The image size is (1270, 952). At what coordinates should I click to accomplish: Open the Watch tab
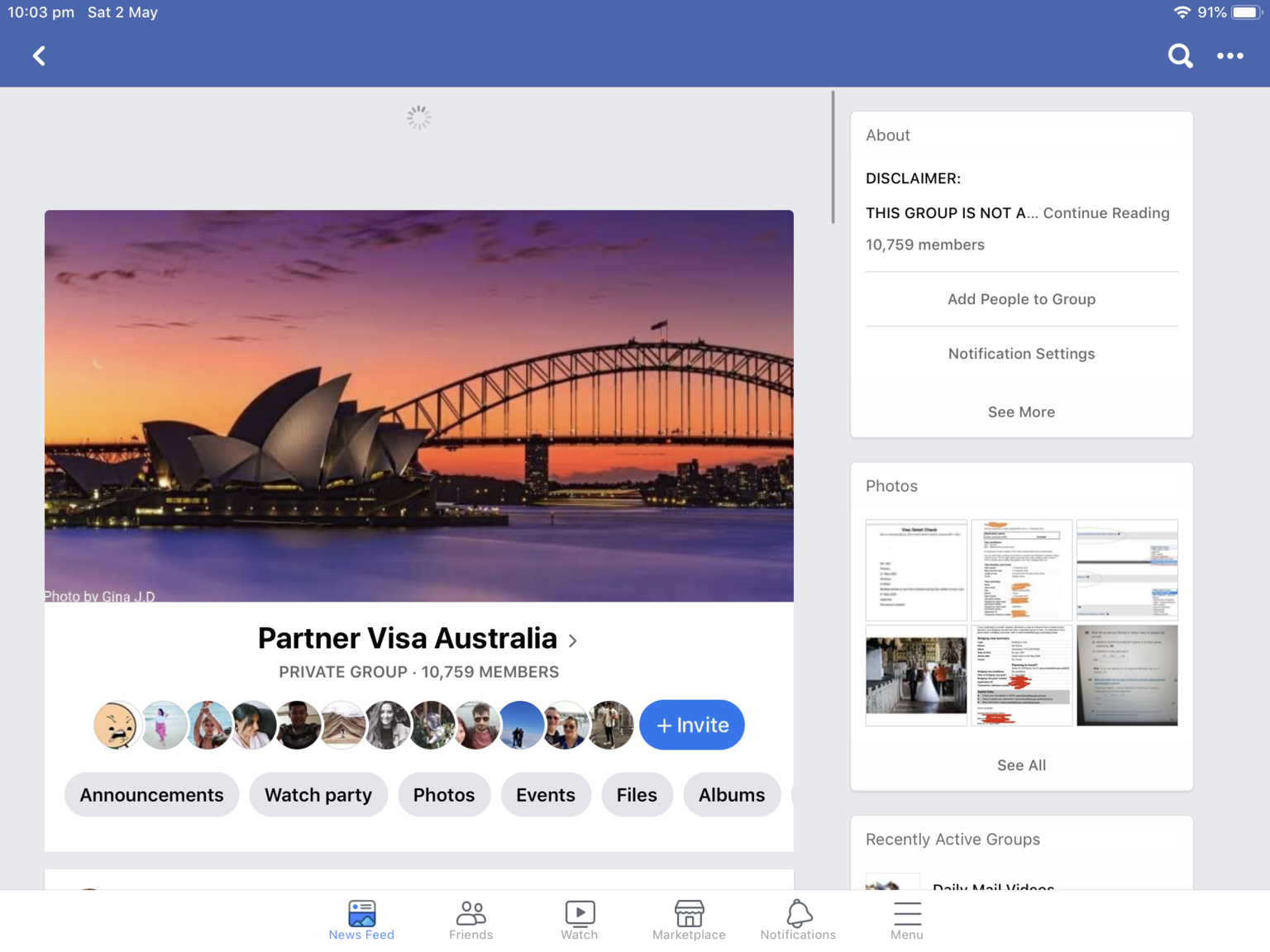coord(579,920)
